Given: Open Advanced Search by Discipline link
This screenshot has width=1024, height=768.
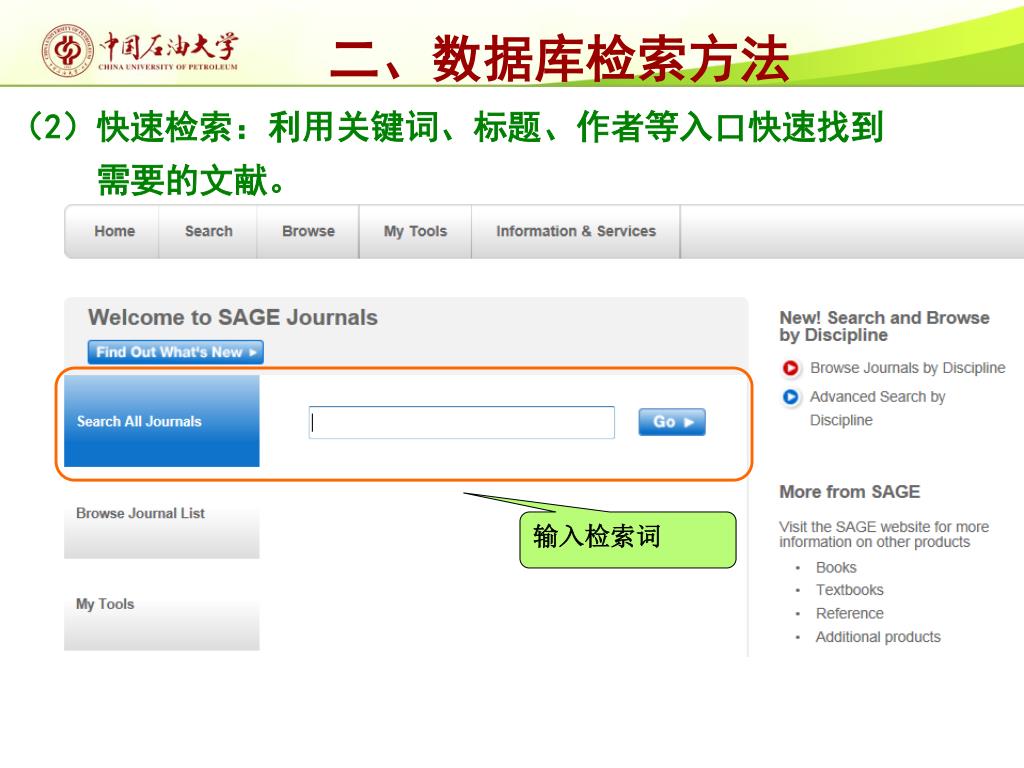Looking at the screenshot, I should click(x=878, y=408).
